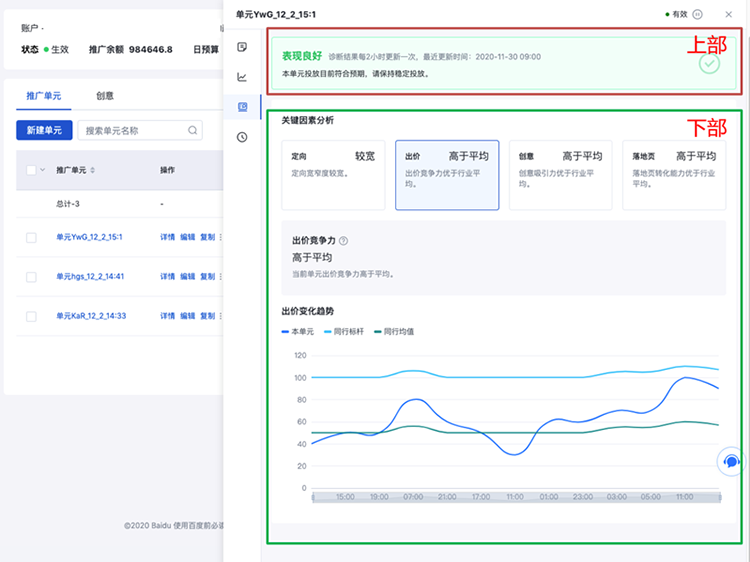The image size is (750, 562).
Task: Check the select-all checkbox in table header
Action: tap(31, 170)
